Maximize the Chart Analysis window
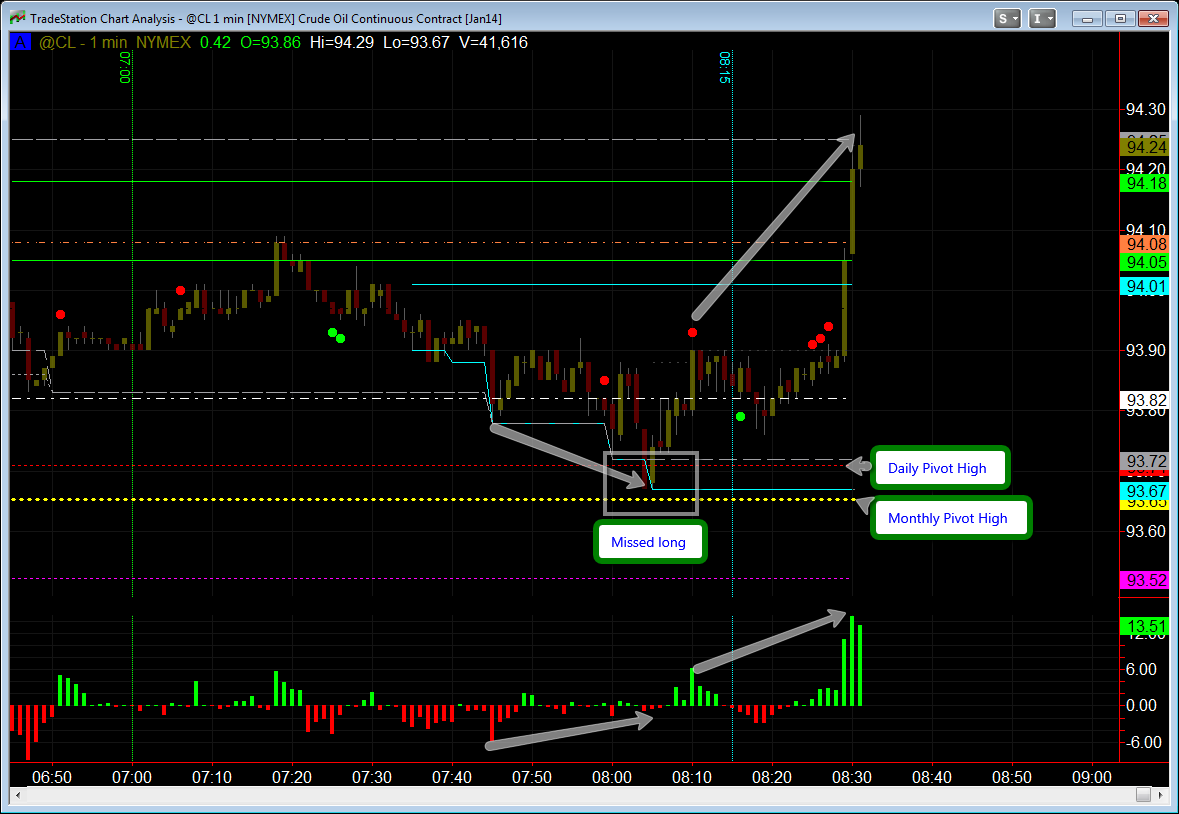This screenshot has width=1179, height=814. click(1120, 19)
